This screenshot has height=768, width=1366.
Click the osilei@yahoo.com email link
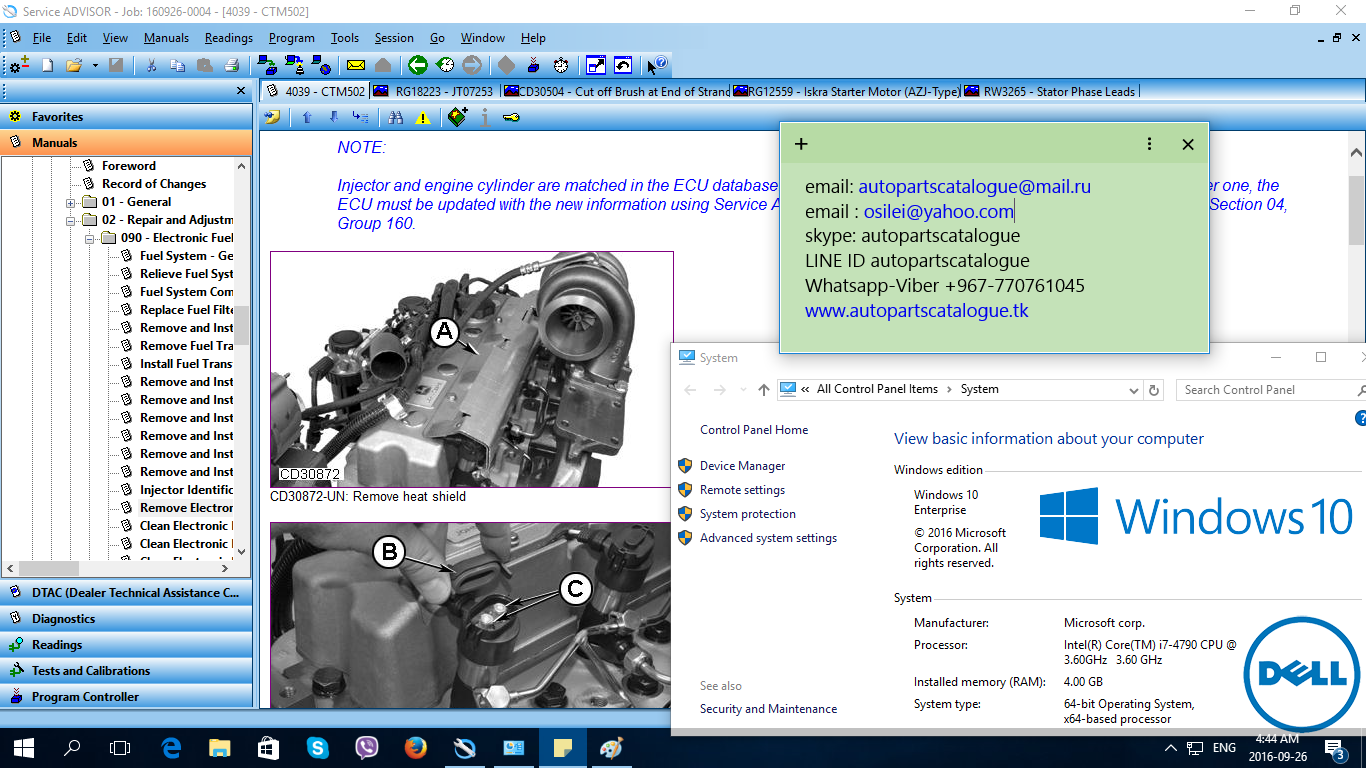pyautogui.click(x=939, y=211)
